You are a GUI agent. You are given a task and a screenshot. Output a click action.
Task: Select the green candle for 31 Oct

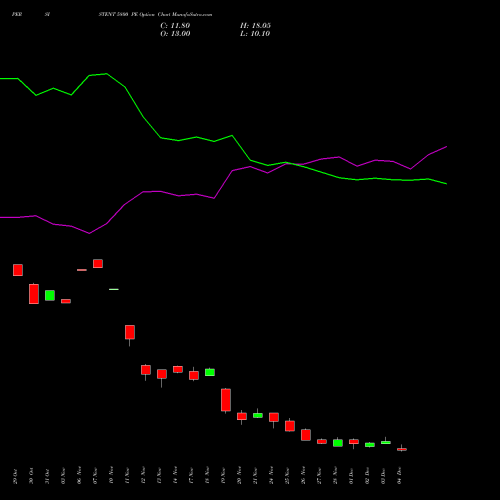50,295
